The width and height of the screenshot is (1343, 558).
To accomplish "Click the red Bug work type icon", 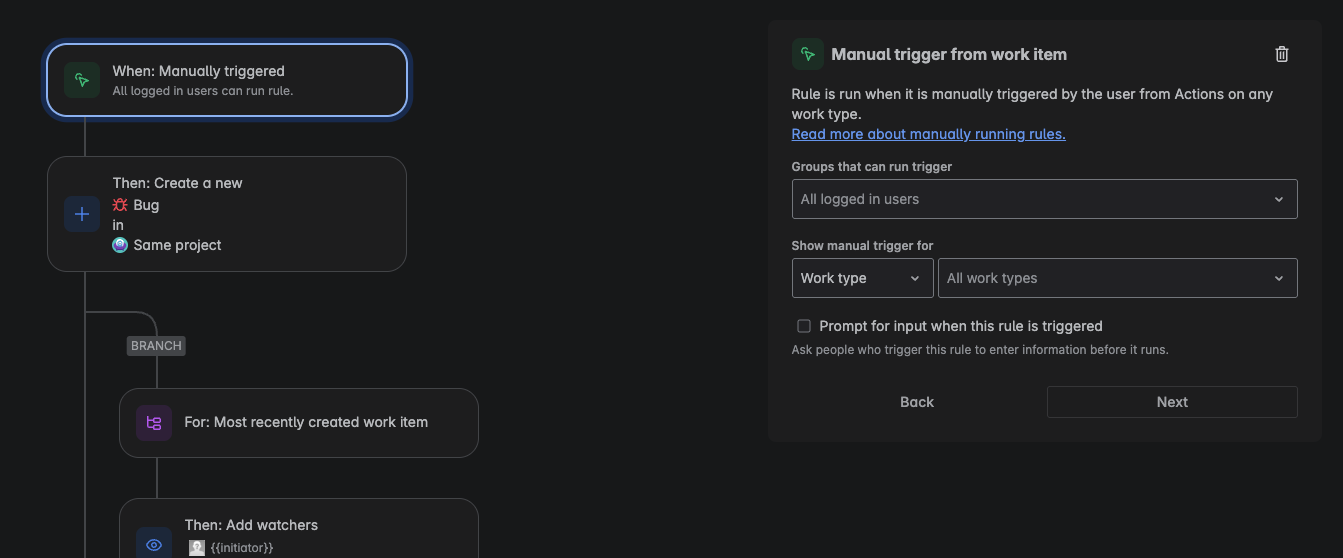I will [x=120, y=205].
